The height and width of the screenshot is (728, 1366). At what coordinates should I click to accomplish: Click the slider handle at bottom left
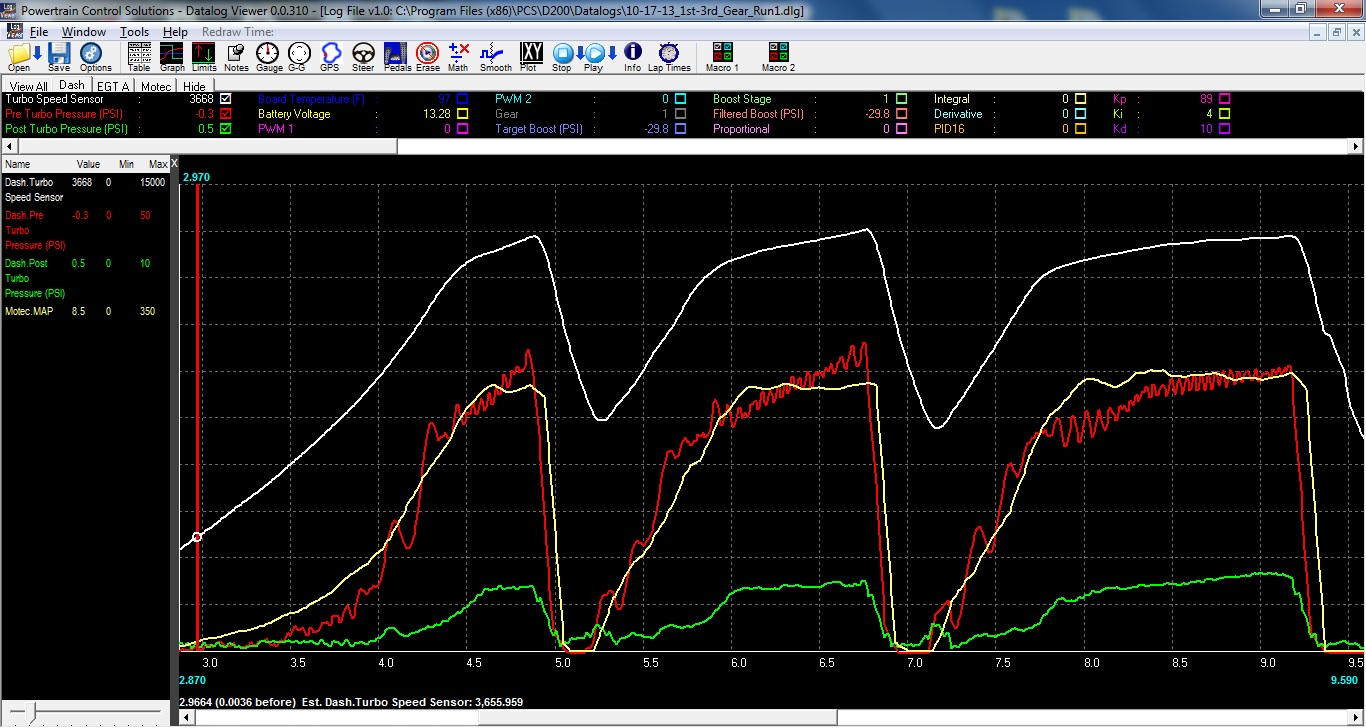32,711
